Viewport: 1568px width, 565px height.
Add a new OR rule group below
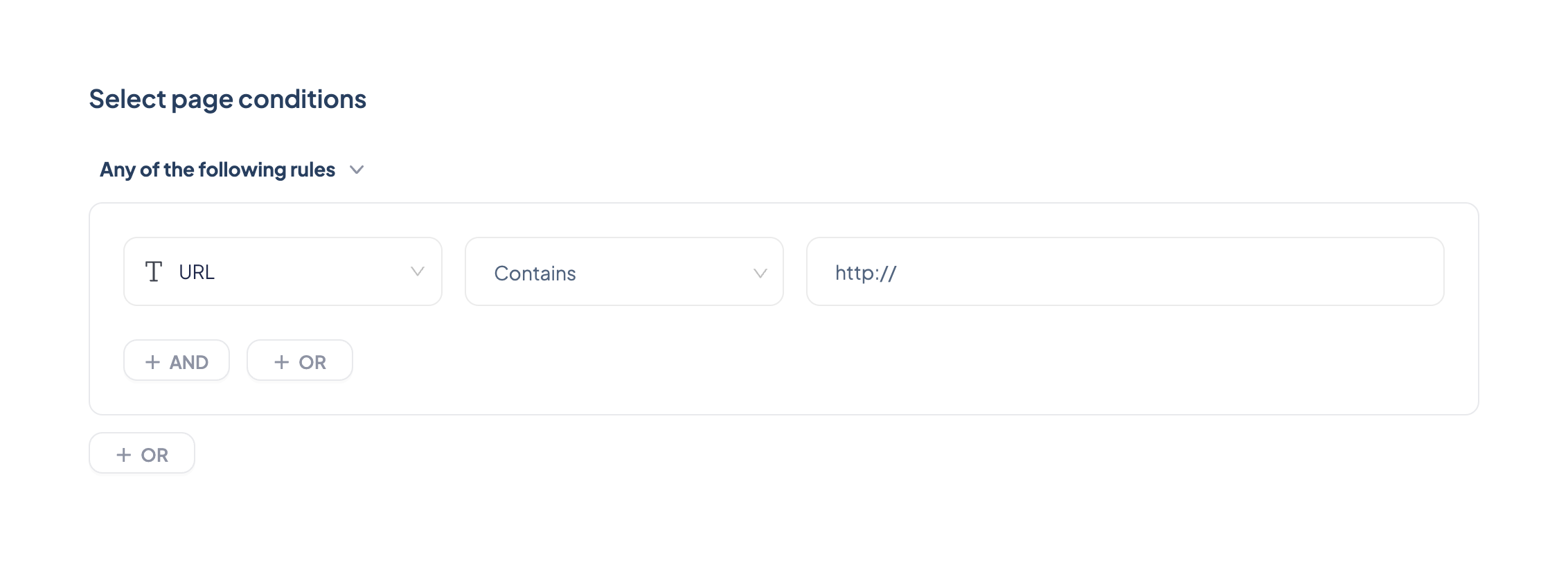pos(142,454)
